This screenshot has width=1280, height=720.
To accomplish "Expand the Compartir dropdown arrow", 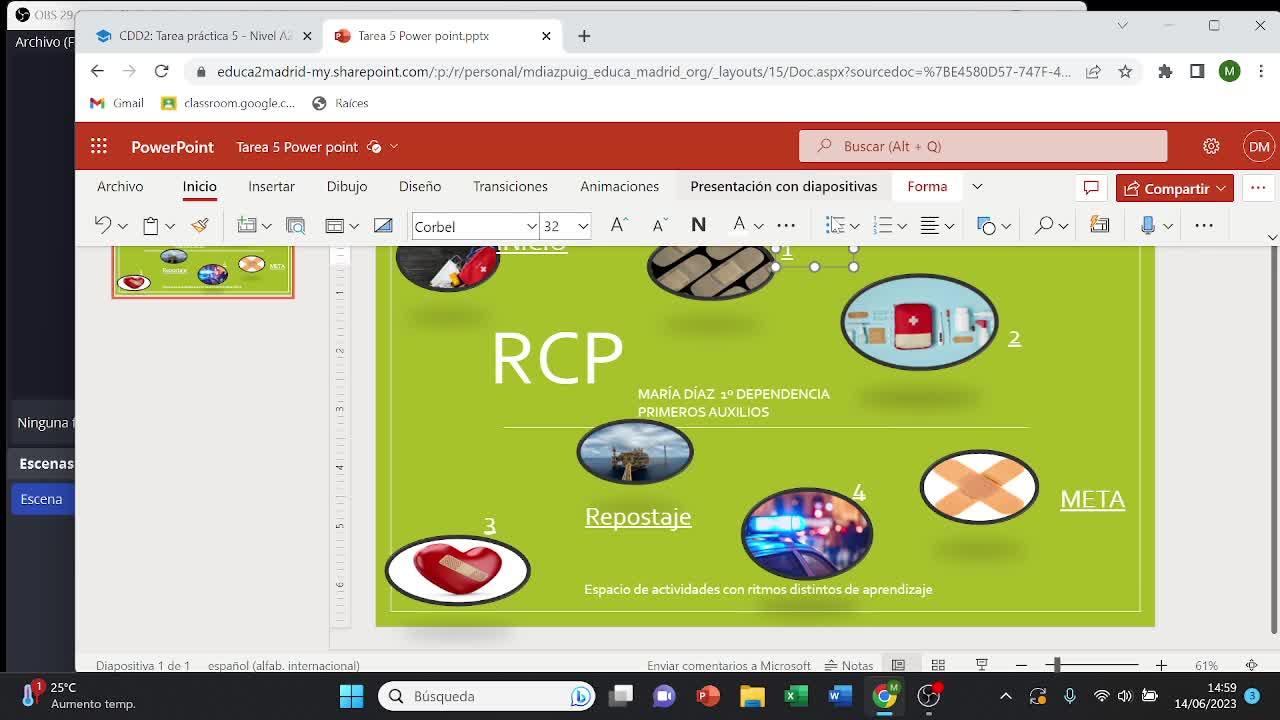I will (x=1221, y=188).
